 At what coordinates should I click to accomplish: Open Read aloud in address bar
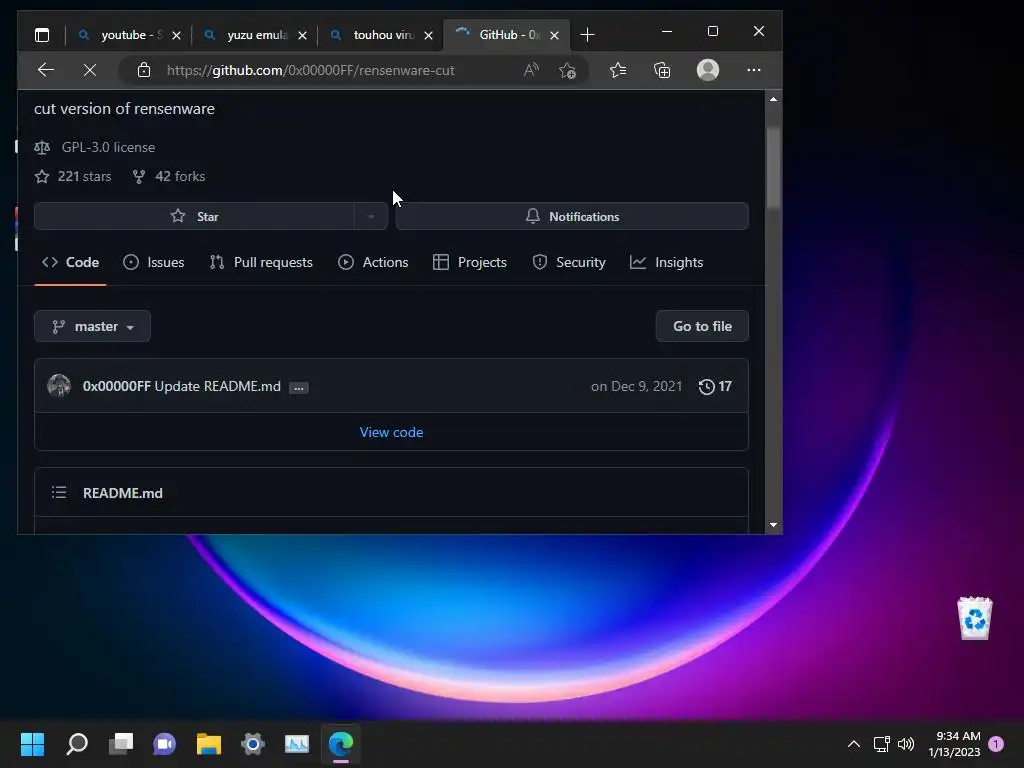click(531, 70)
